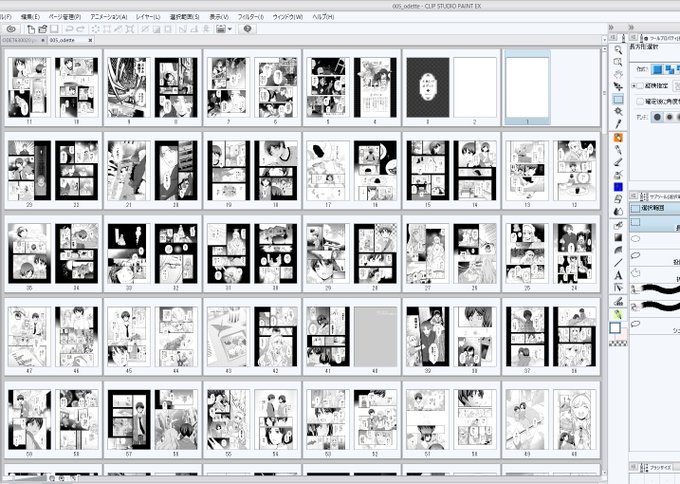
Task: Select the Brush tool
Action: click(x=618, y=162)
